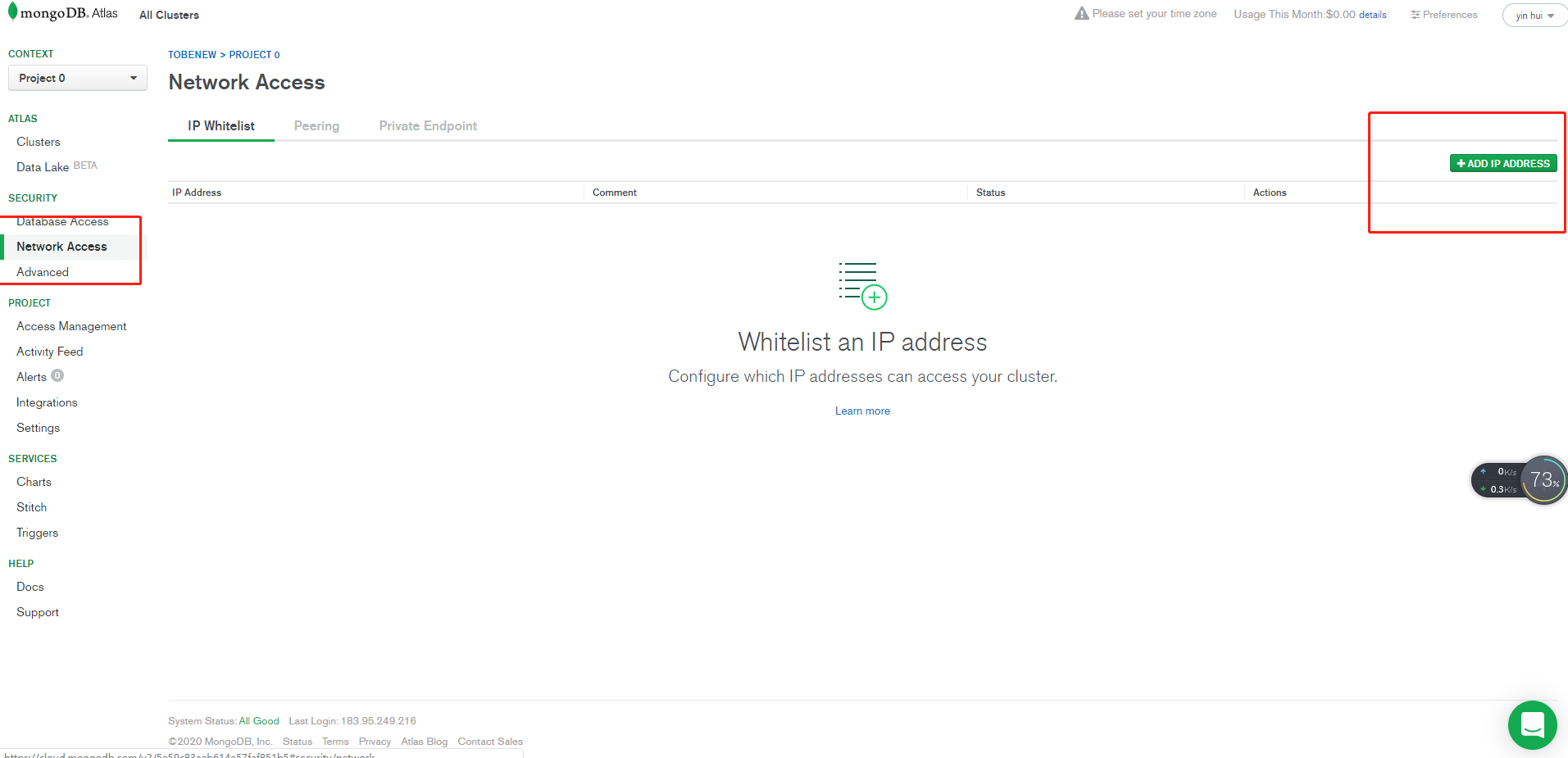This screenshot has width=1568, height=758.
Task: Click the Whitelist an IP address heading
Action: click(x=862, y=342)
